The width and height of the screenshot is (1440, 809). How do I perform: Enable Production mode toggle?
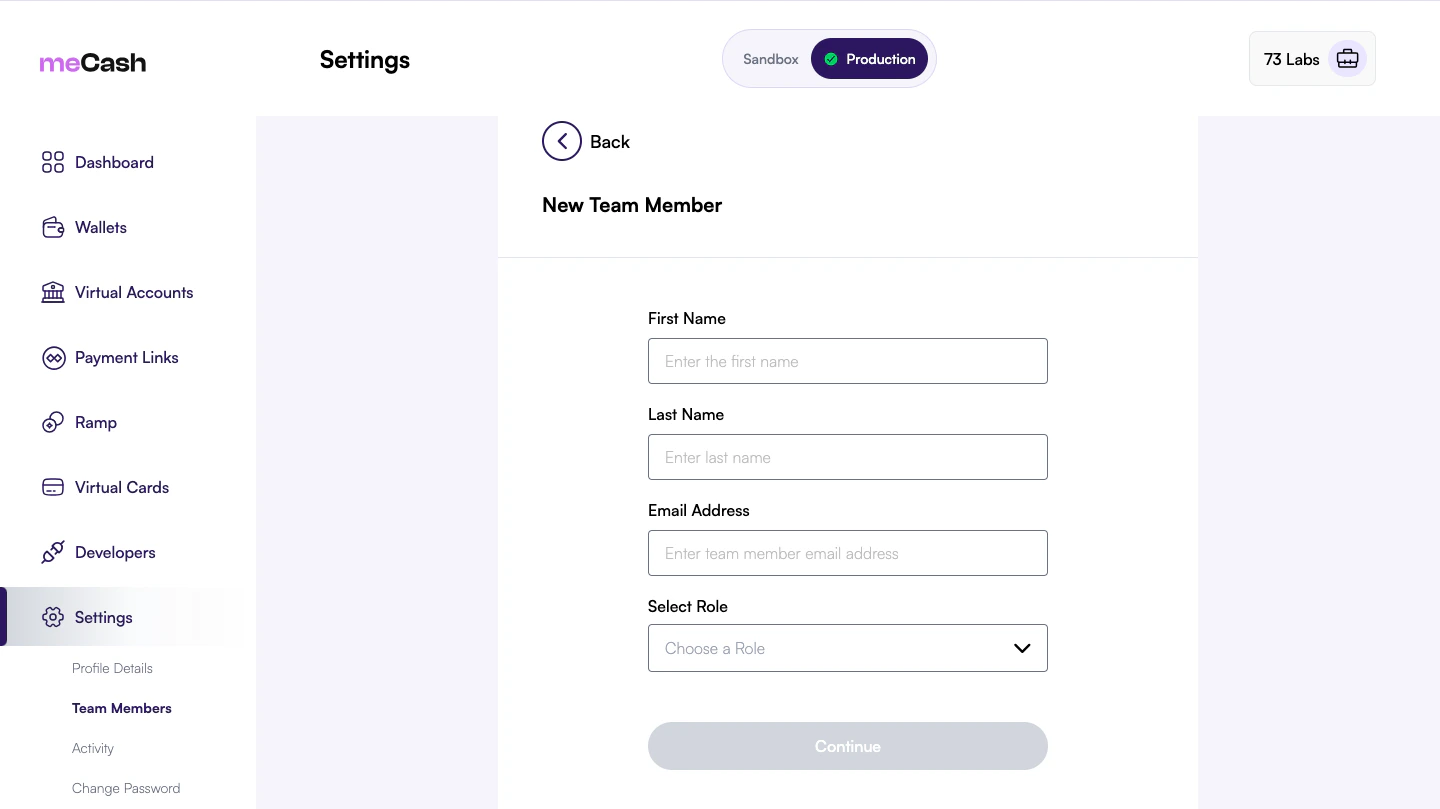point(869,58)
